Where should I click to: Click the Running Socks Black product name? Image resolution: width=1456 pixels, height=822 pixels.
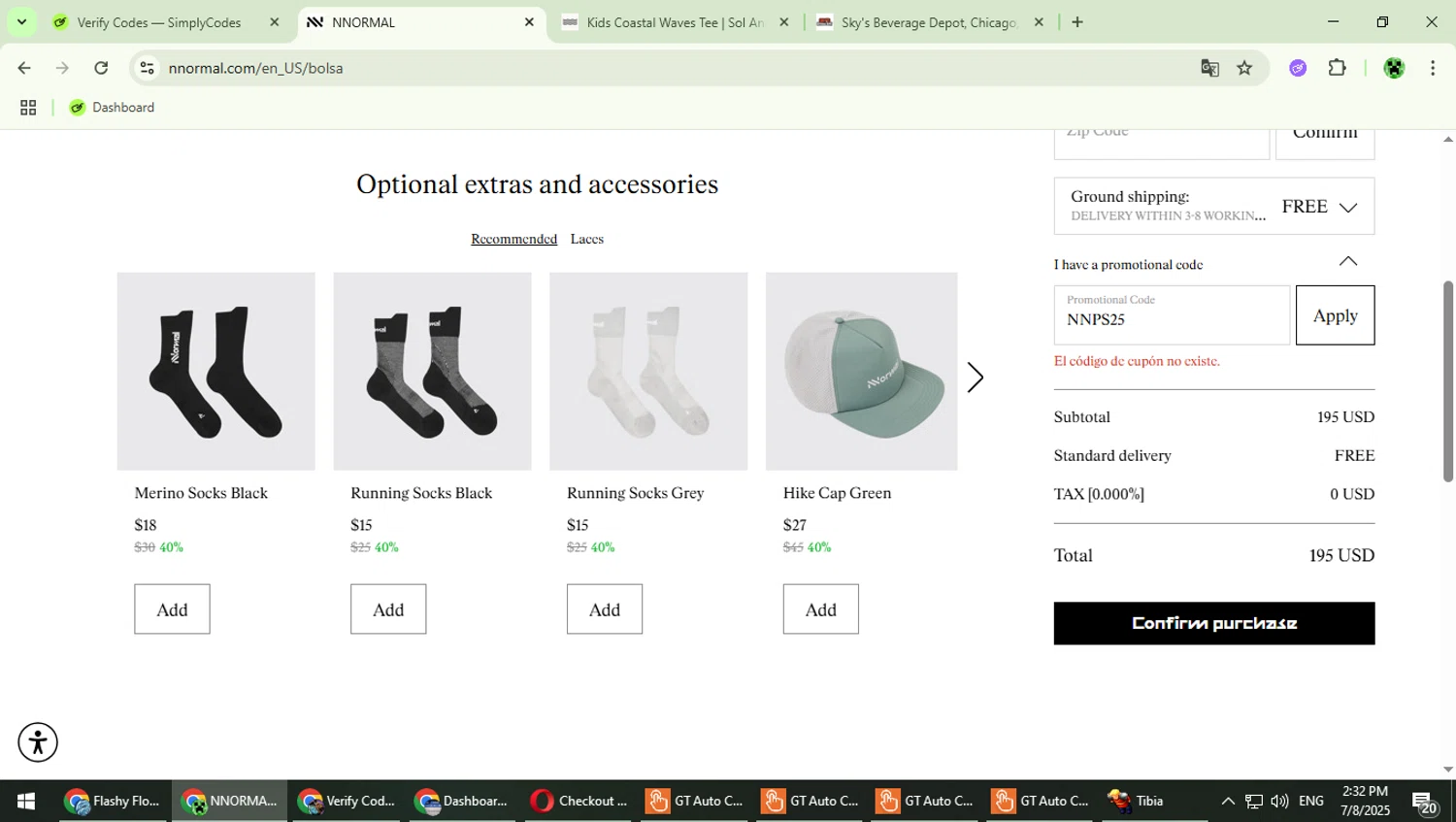[x=421, y=493]
